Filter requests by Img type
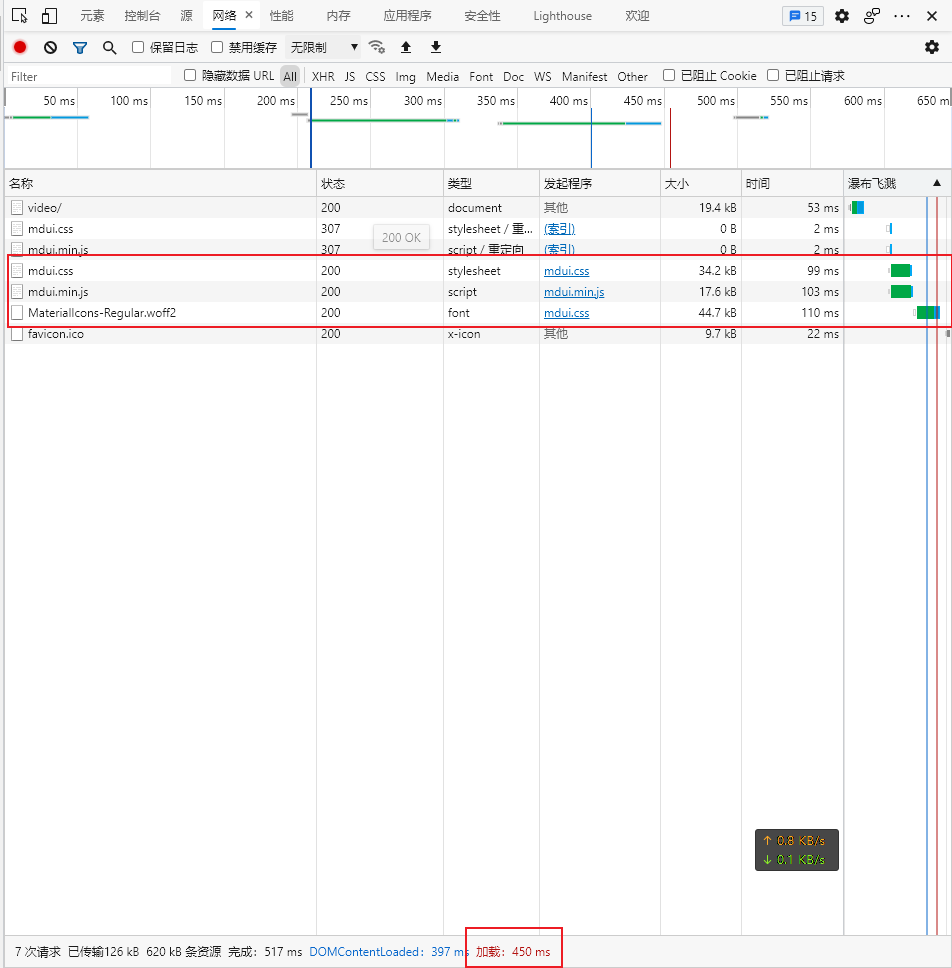This screenshot has width=952, height=968. (x=406, y=77)
